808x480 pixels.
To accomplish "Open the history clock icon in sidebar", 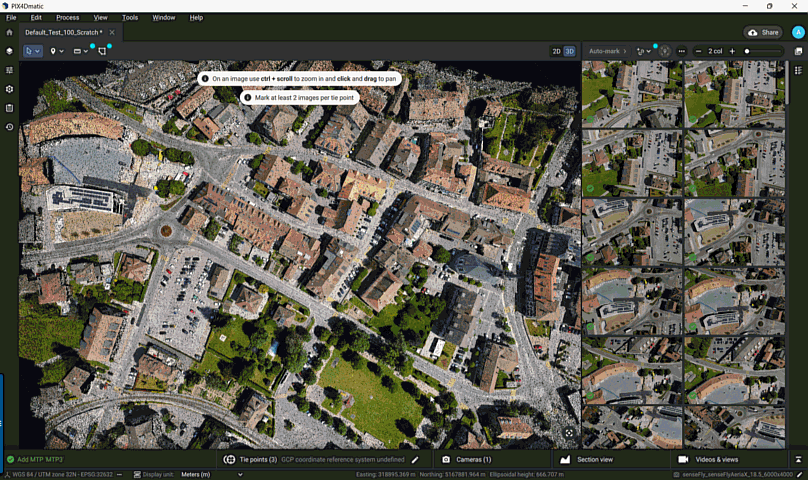I will coord(9,127).
